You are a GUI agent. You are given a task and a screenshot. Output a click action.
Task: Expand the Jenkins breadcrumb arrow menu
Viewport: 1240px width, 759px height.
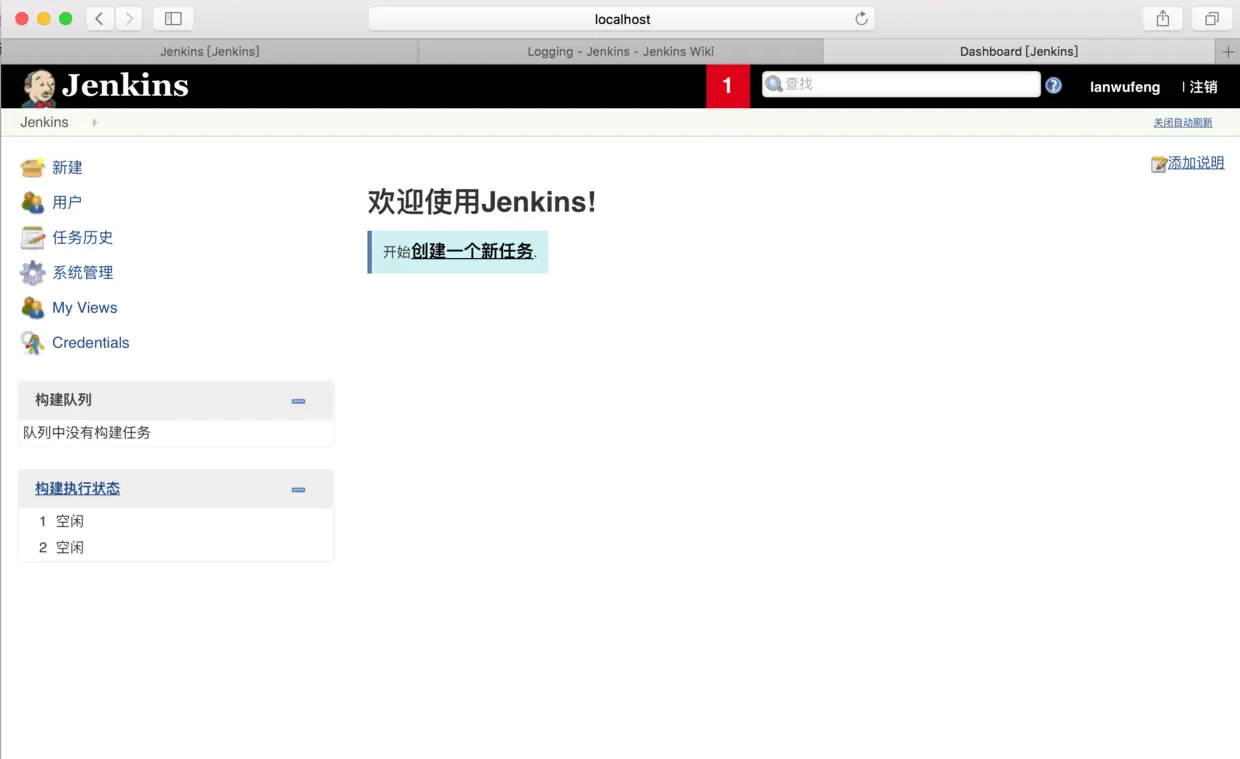point(95,122)
